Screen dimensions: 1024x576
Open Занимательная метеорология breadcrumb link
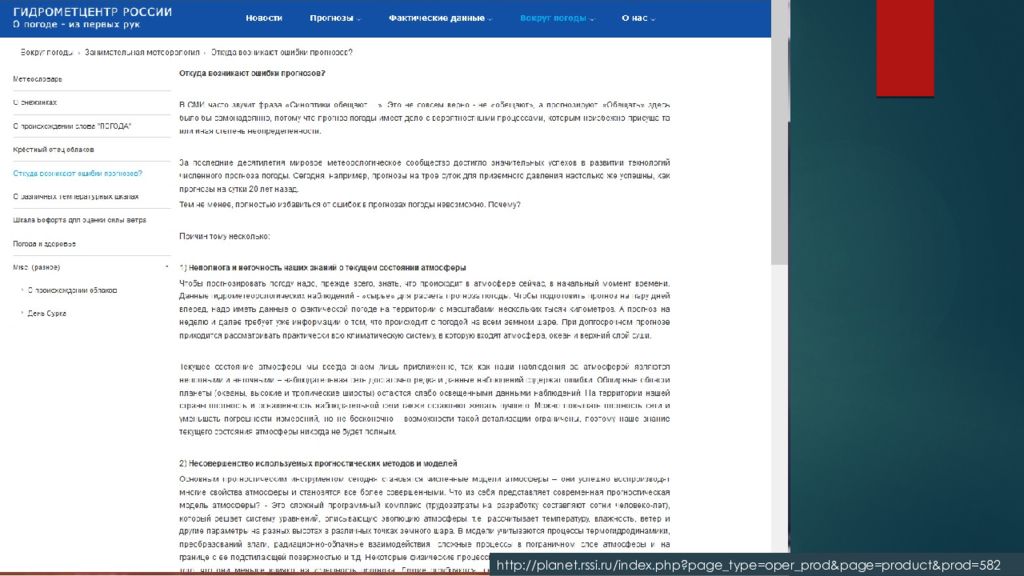pos(142,52)
